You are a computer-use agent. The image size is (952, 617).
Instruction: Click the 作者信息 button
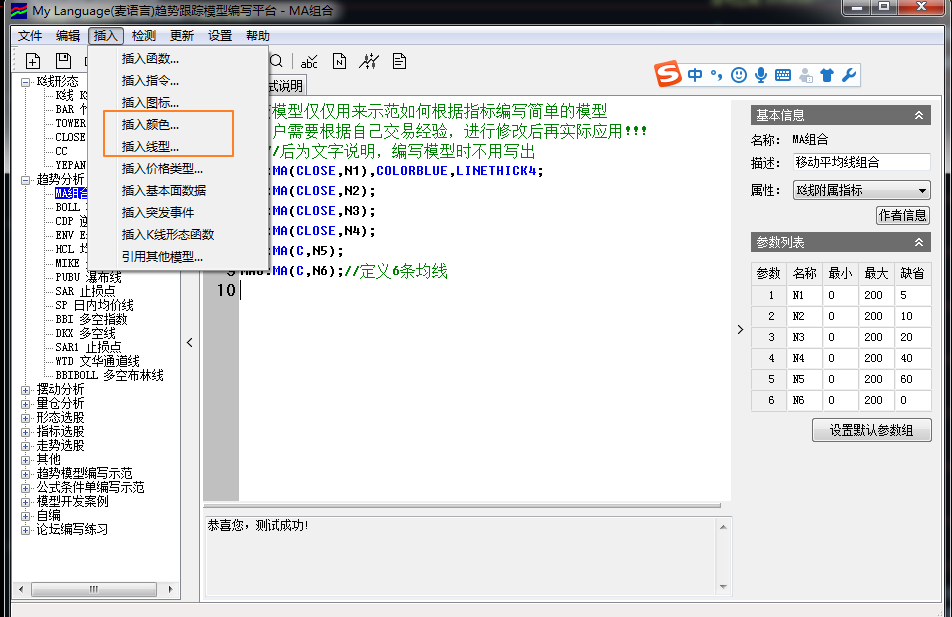[902, 215]
